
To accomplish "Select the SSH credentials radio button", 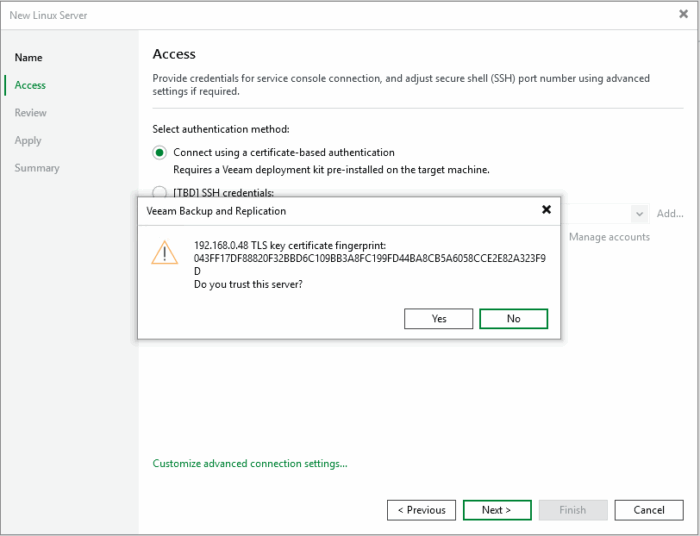I will 159,192.
